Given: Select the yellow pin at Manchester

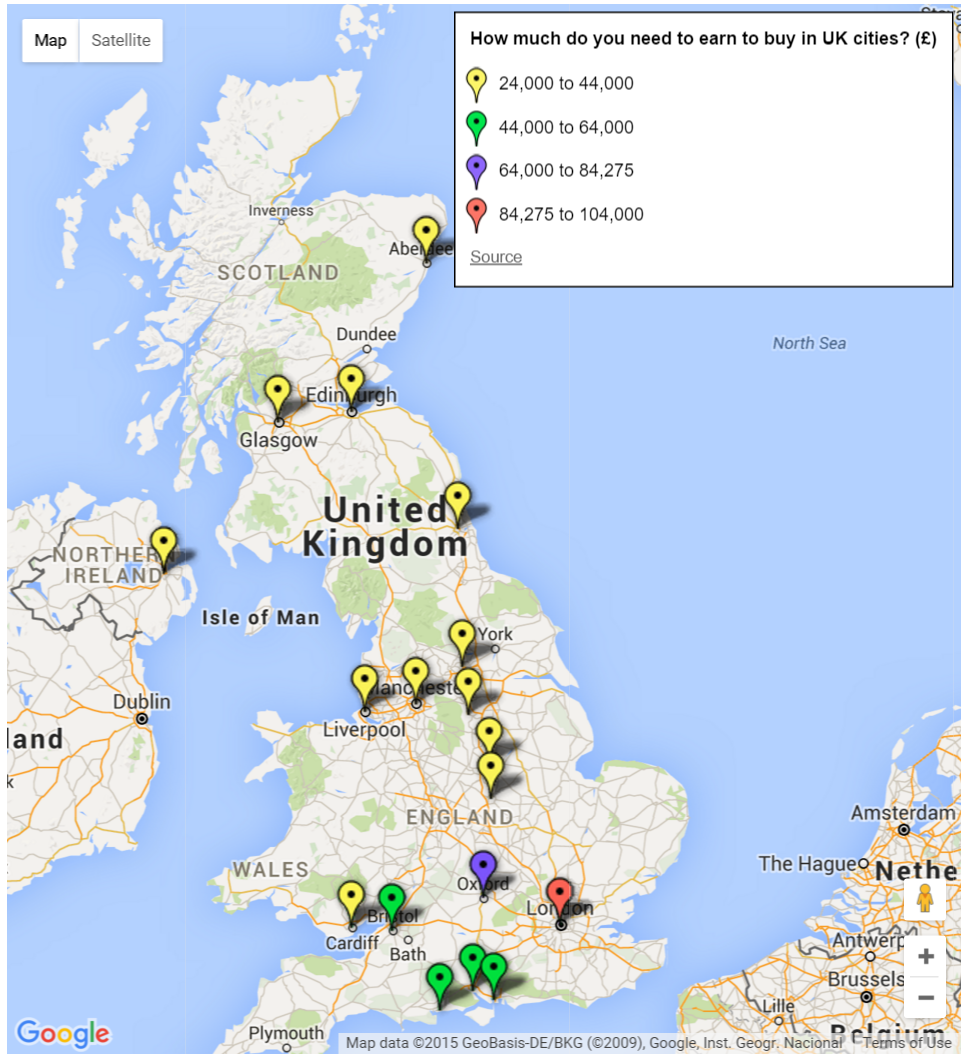Looking at the screenshot, I should click(415, 674).
